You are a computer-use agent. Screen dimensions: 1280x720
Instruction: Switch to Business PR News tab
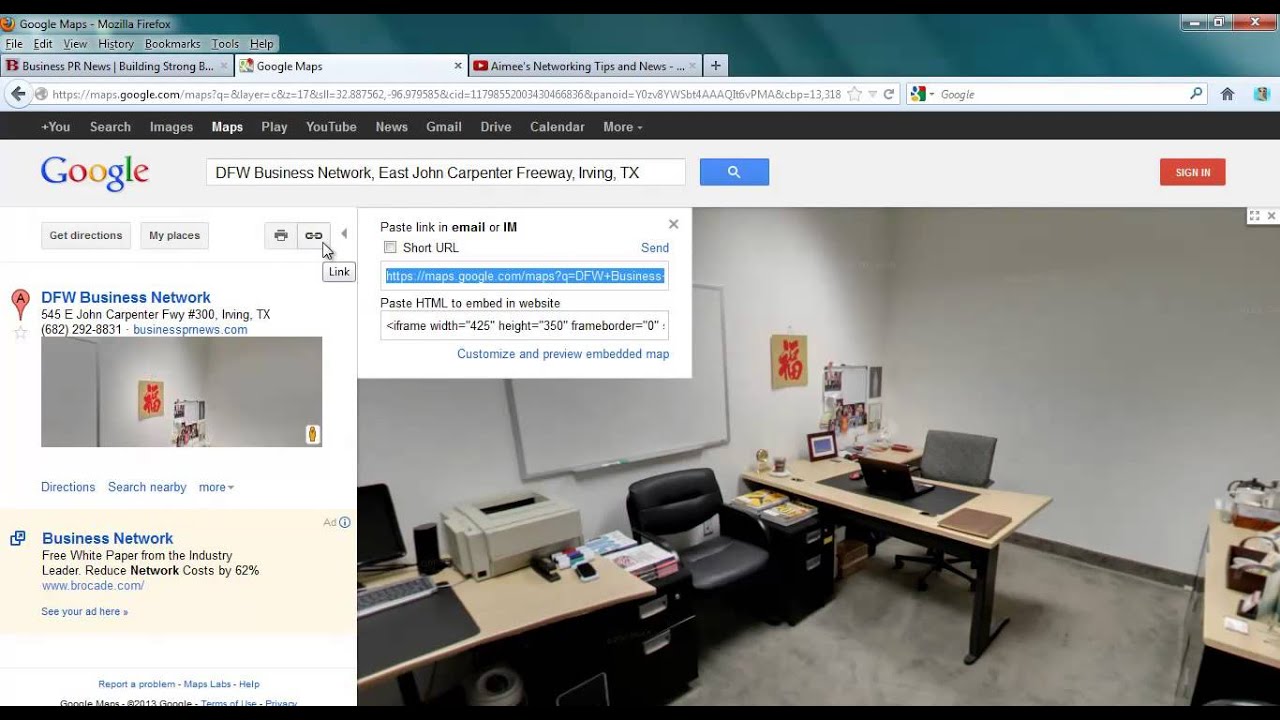coord(117,66)
